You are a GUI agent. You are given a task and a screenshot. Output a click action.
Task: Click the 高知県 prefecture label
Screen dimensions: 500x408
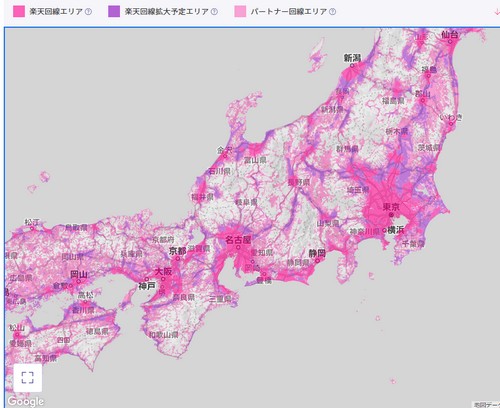click(46, 359)
